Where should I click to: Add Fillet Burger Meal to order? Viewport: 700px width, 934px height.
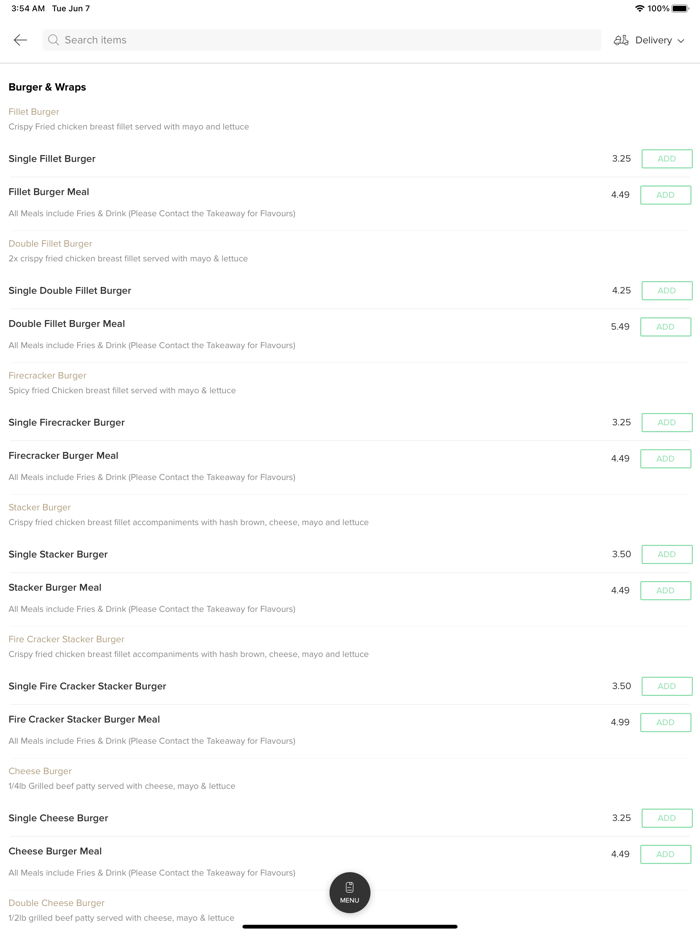click(x=666, y=195)
